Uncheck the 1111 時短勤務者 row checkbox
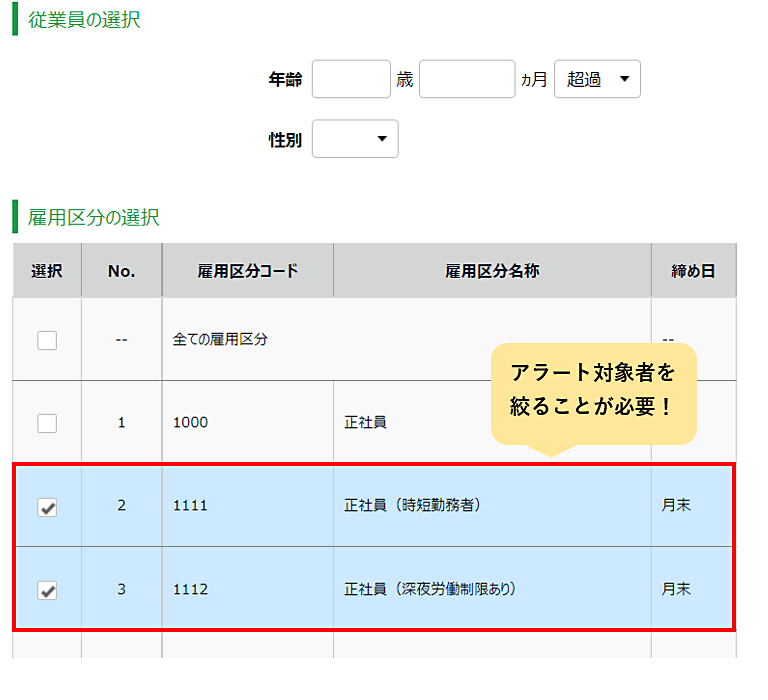 (x=47, y=507)
